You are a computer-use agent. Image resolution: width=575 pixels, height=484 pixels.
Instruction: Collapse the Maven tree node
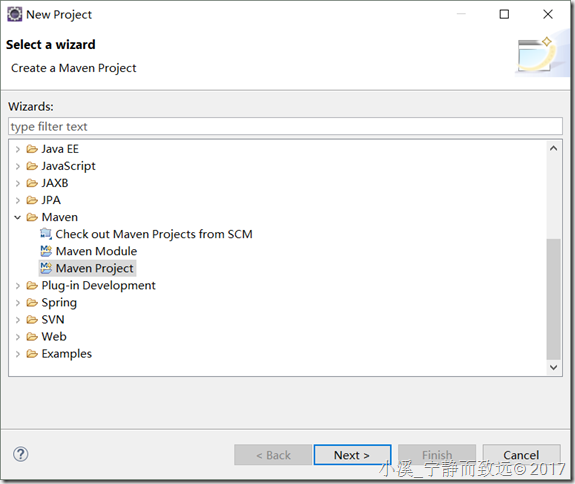[17, 217]
